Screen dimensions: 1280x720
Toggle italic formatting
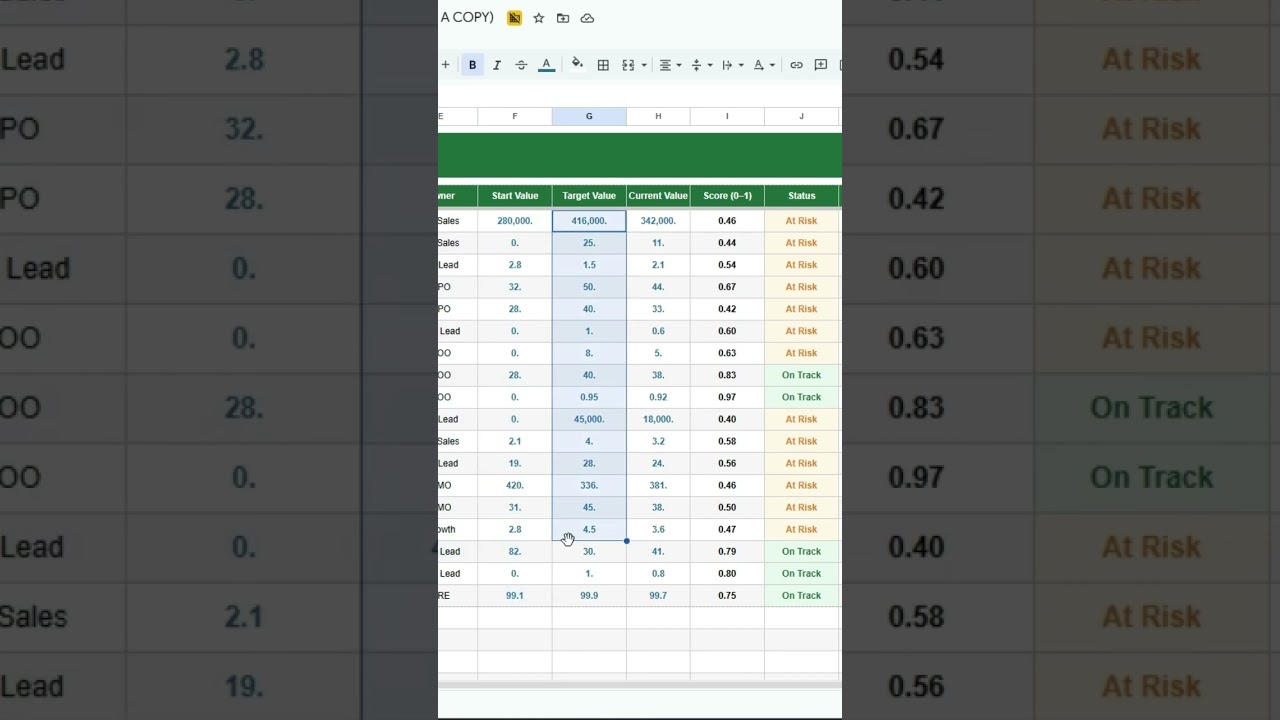[x=497, y=65]
